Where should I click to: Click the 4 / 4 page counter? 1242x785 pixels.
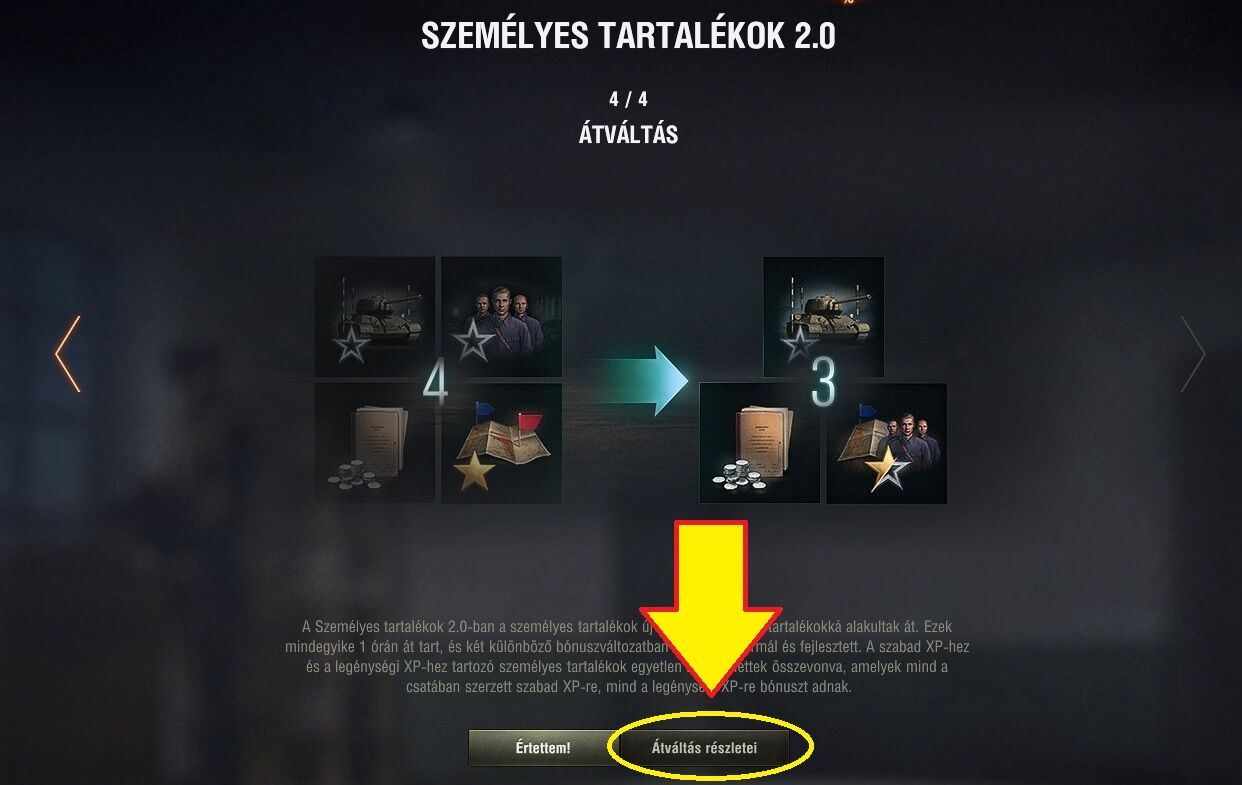point(628,100)
